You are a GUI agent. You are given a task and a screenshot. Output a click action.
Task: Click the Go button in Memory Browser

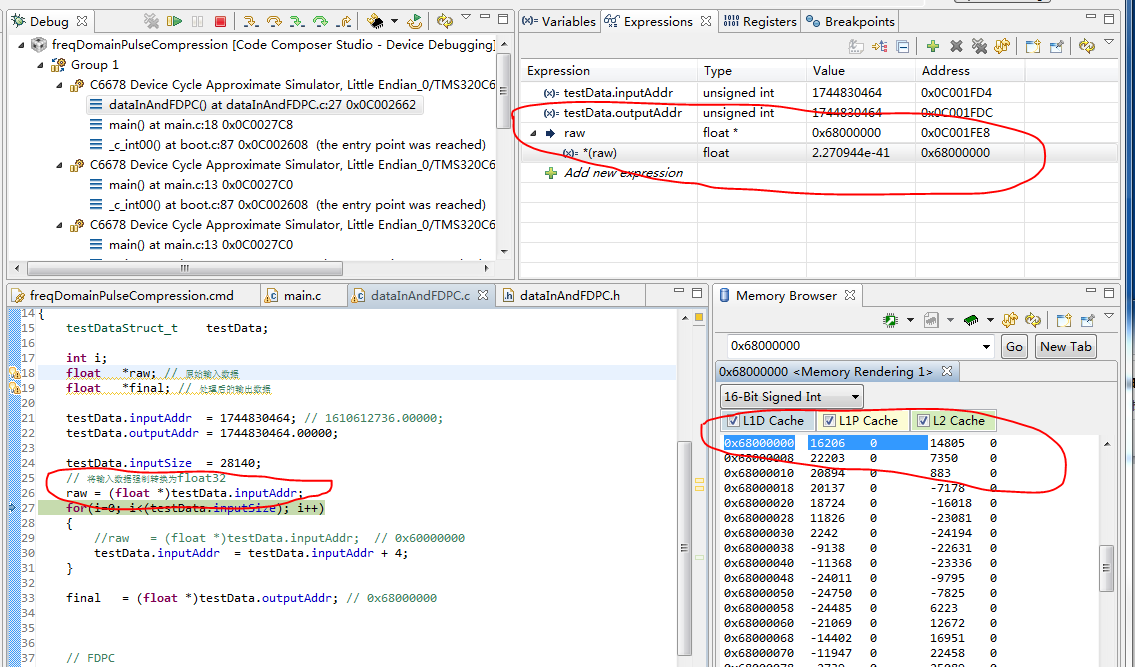[x=1015, y=346]
